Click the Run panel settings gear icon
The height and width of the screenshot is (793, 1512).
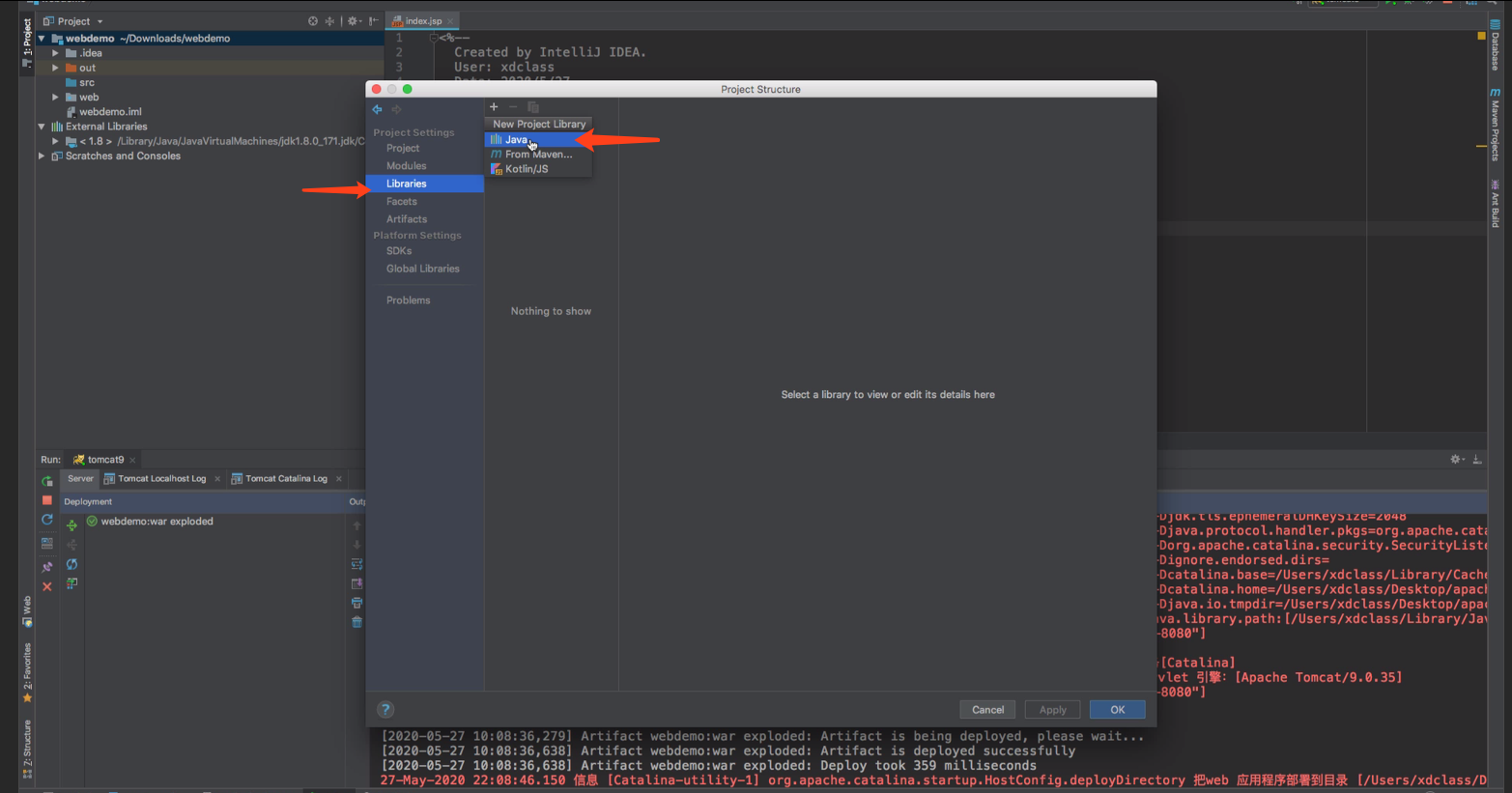(x=1456, y=460)
